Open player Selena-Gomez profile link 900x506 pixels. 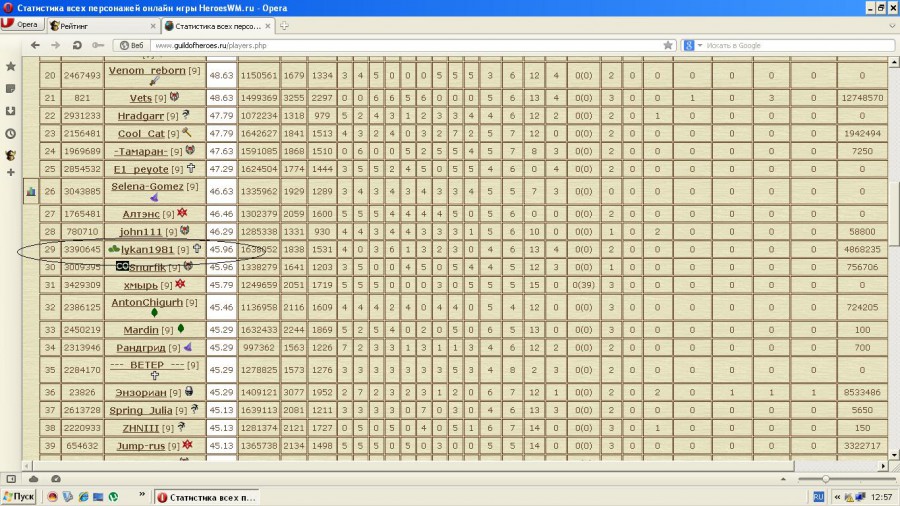pos(147,186)
